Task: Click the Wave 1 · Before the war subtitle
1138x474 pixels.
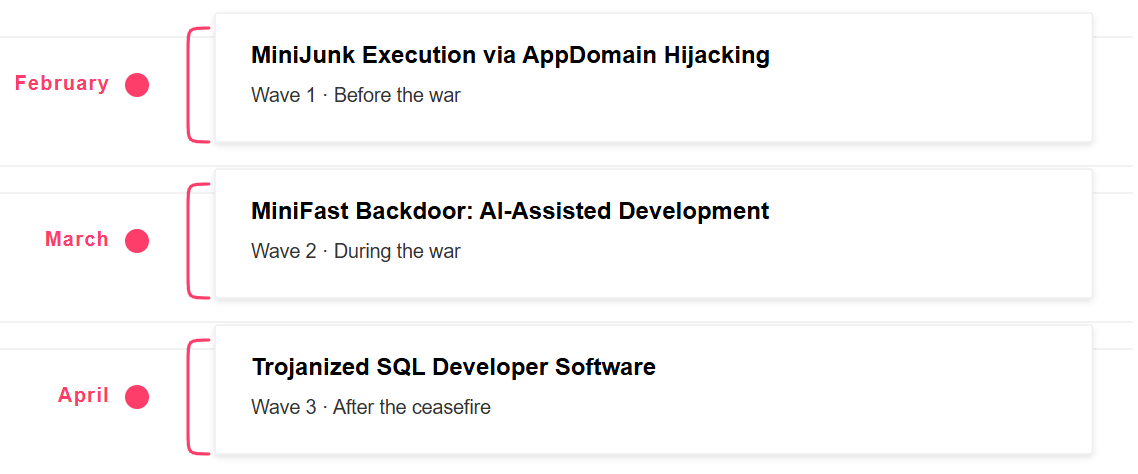Action: (356, 95)
